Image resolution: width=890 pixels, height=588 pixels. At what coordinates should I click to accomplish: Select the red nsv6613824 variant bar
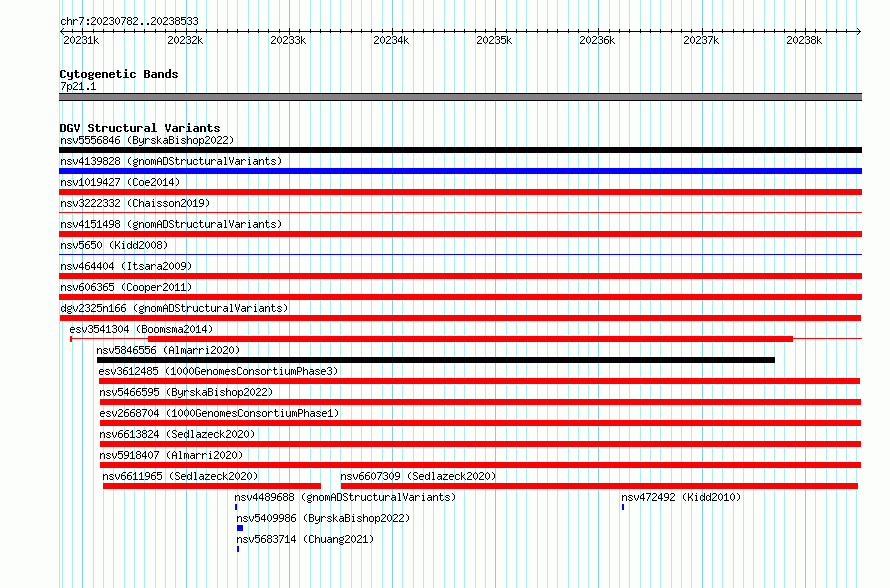tap(480, 444)
